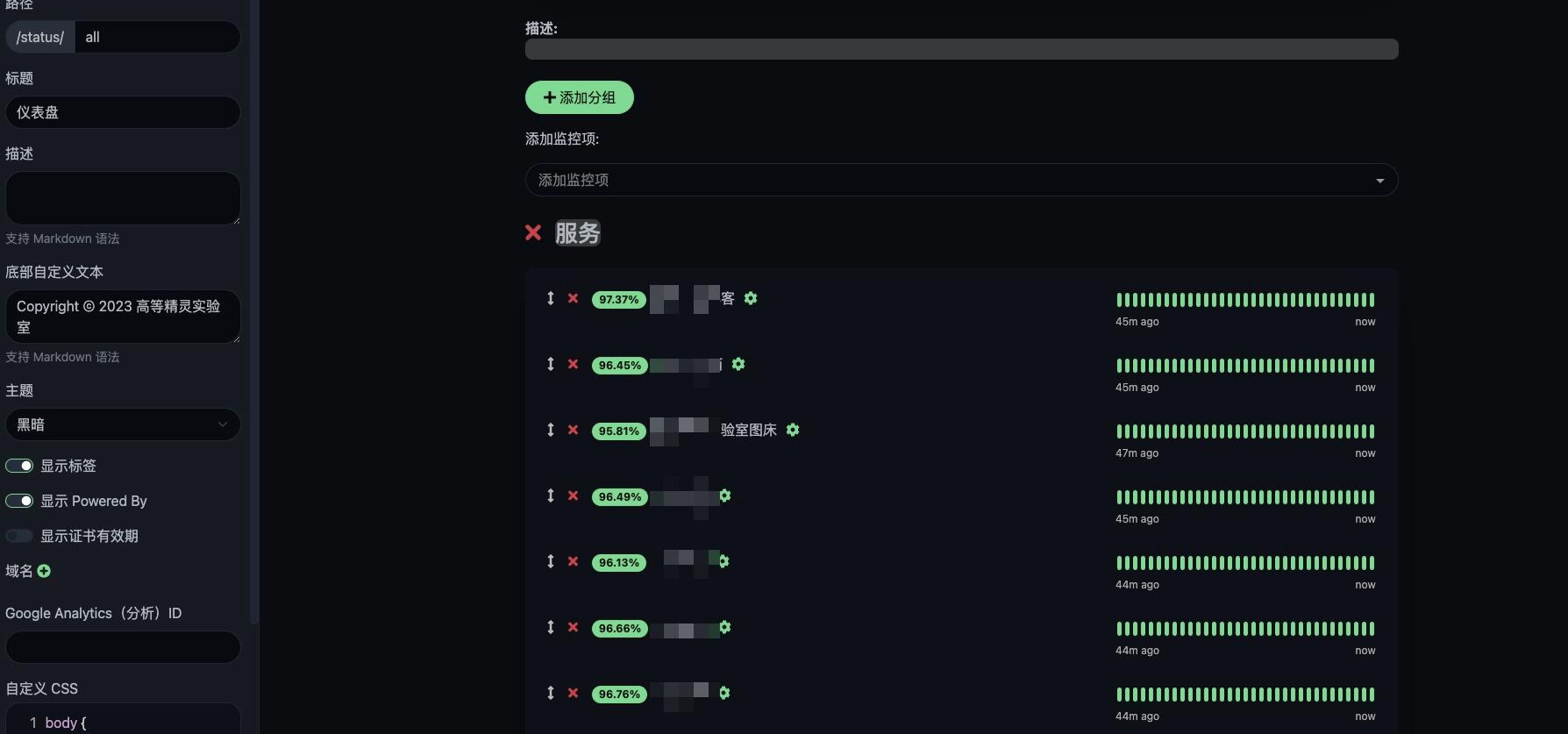Open the 添加监控项 dropdown
Image resolution: width=1568 pixels, height=734 pixels.
(x=961, y=180)
